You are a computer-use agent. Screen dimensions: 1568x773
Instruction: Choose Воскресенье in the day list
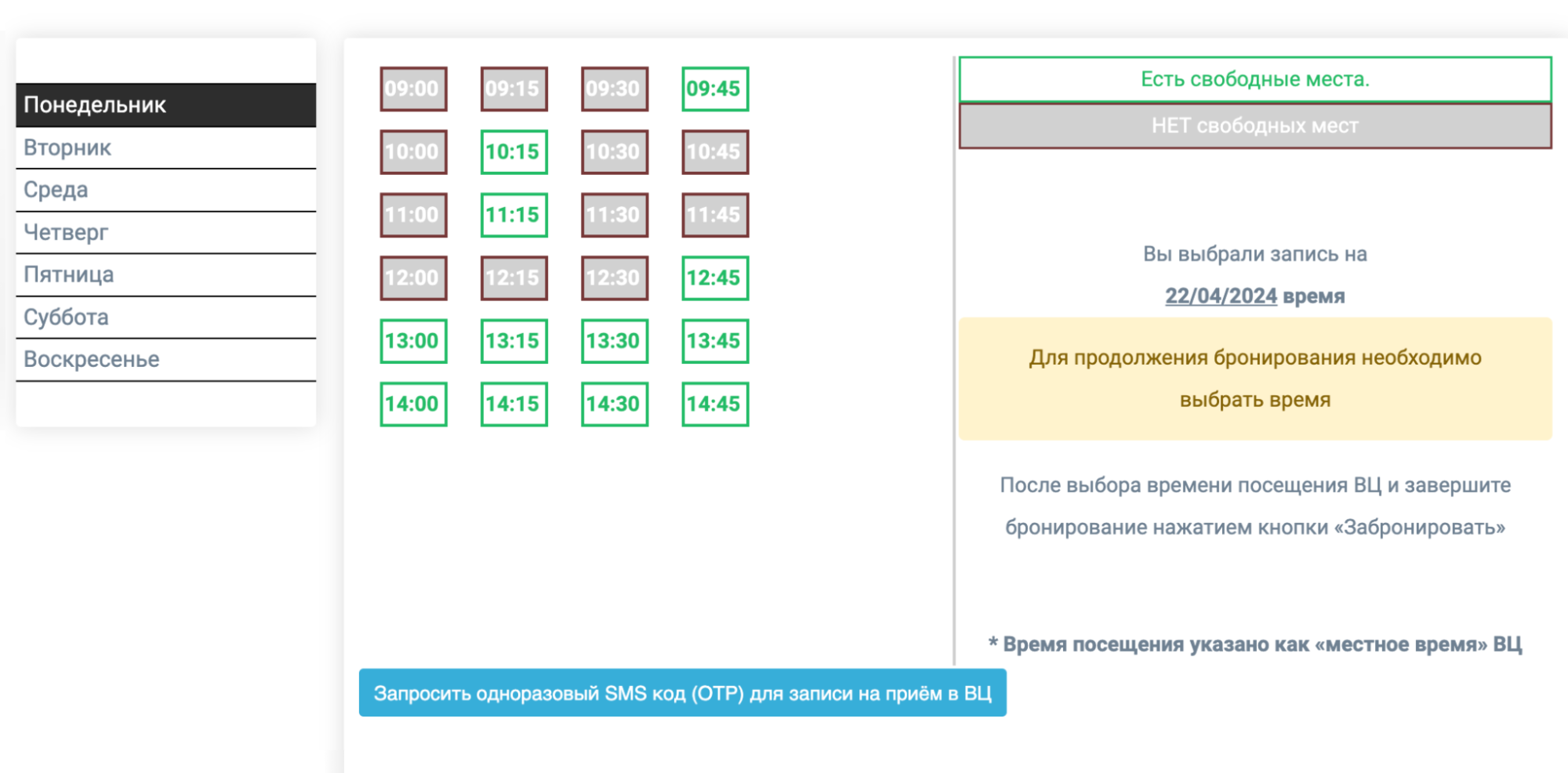coord(165,360)
